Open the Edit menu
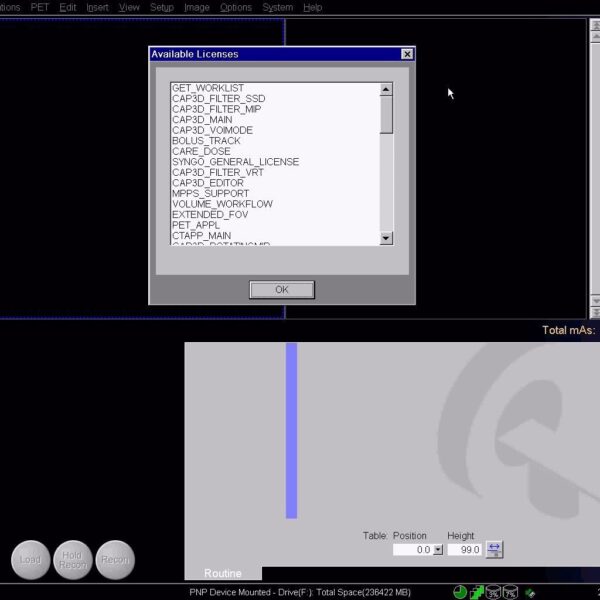Image resolution: width=600 pixels, height=600 pixels. [x=67, y=7]
